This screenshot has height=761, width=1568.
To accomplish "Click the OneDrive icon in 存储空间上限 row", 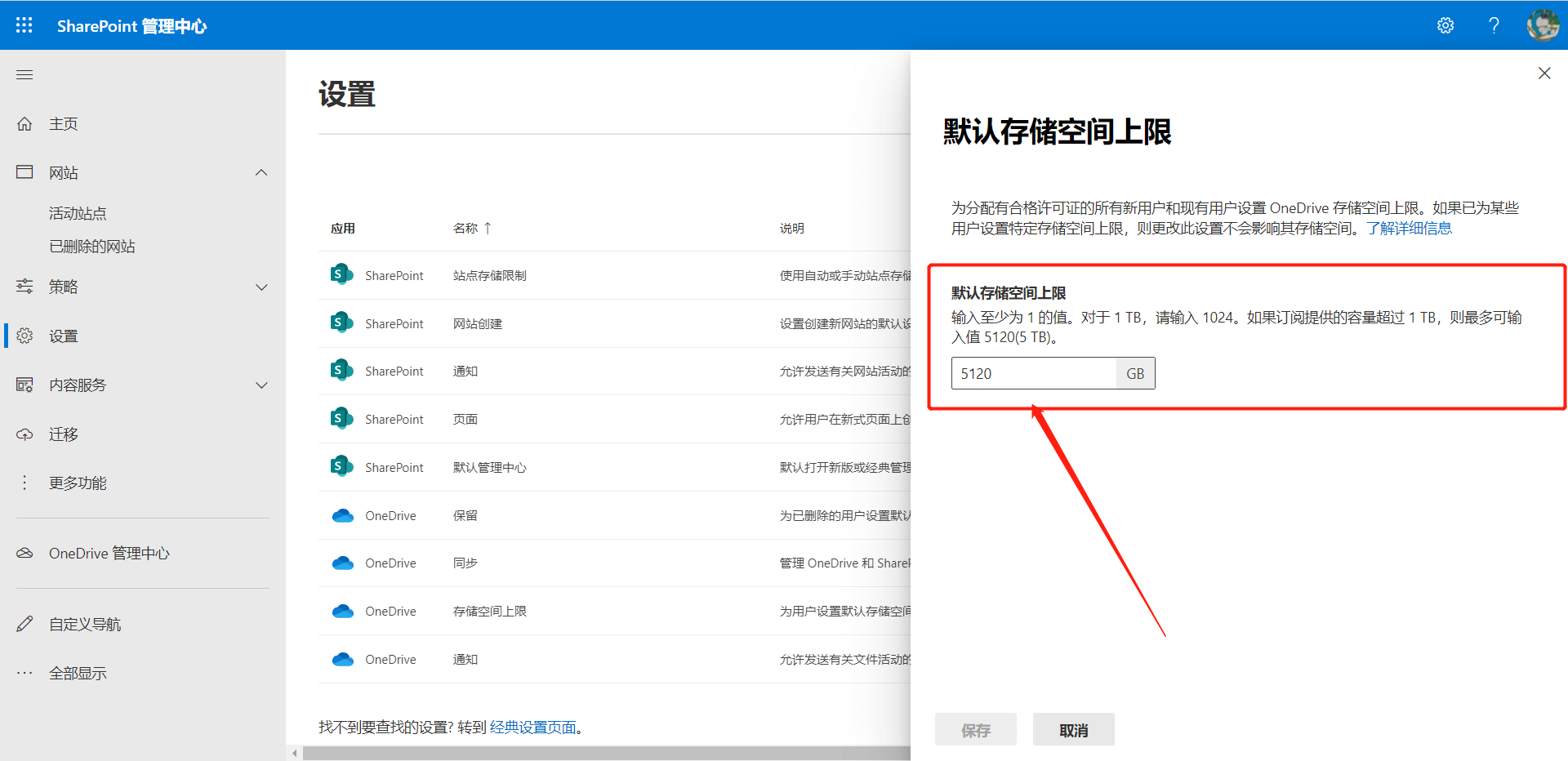I will click(343, 611).
